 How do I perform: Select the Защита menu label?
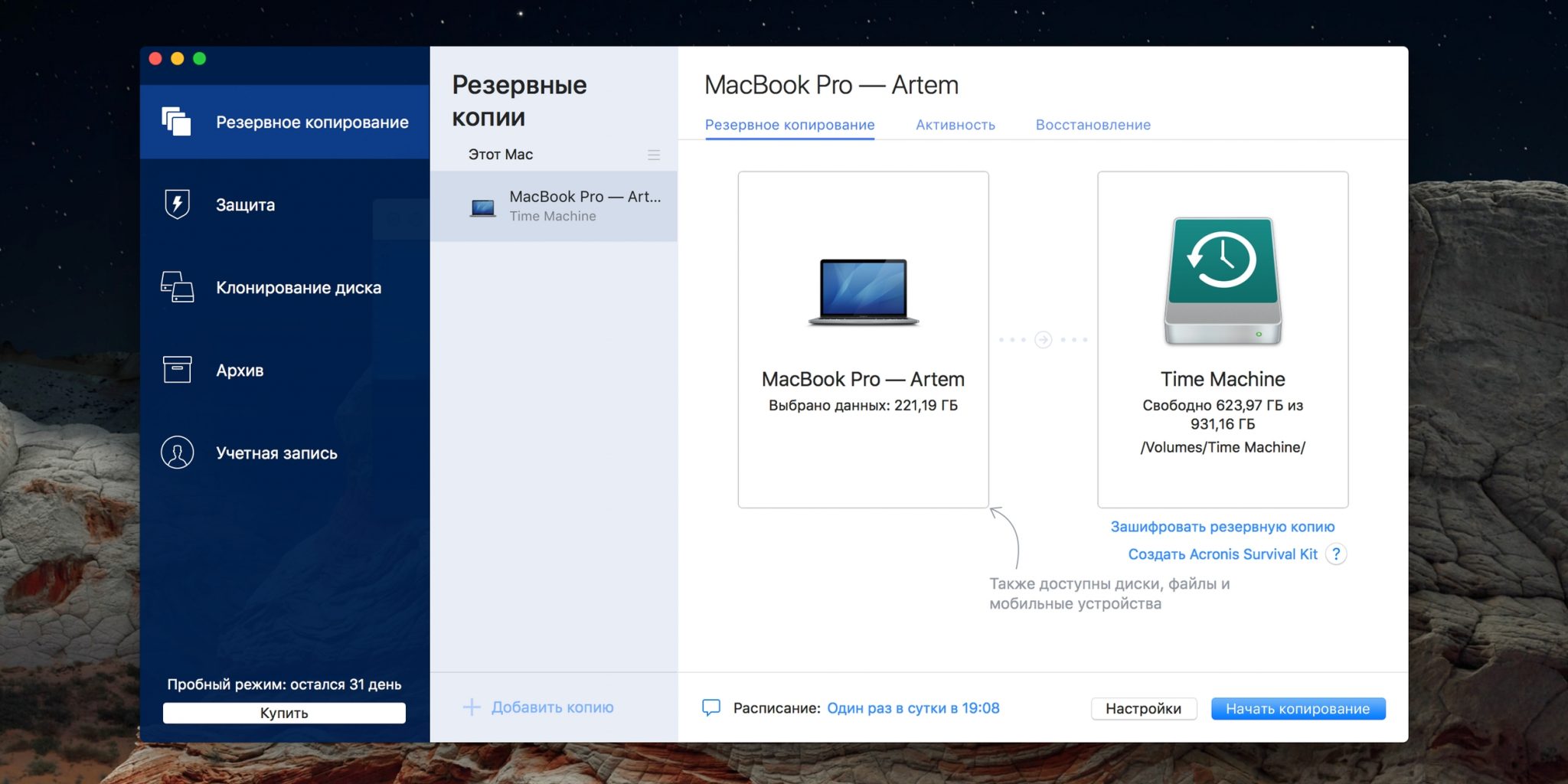click(x=245, y=205)
